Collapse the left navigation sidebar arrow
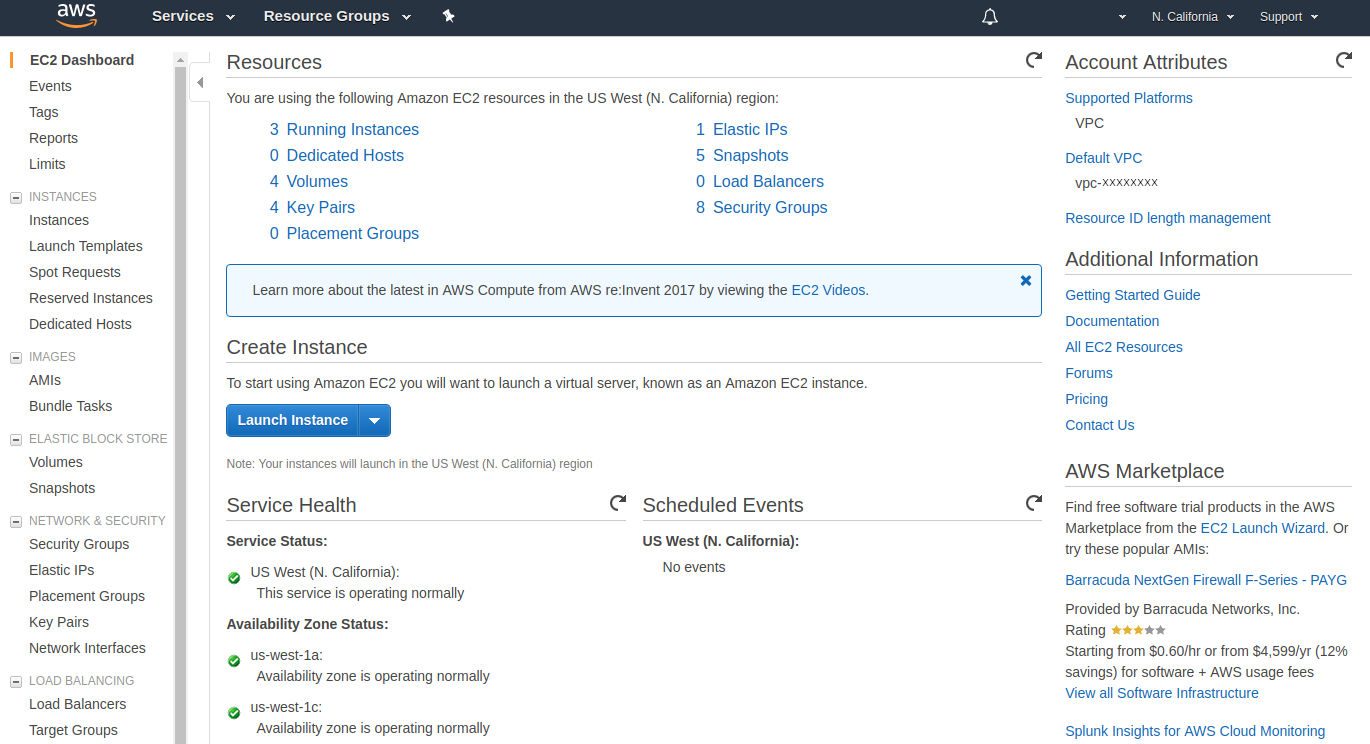This screenshot has width=1370, height=744. 200,83
